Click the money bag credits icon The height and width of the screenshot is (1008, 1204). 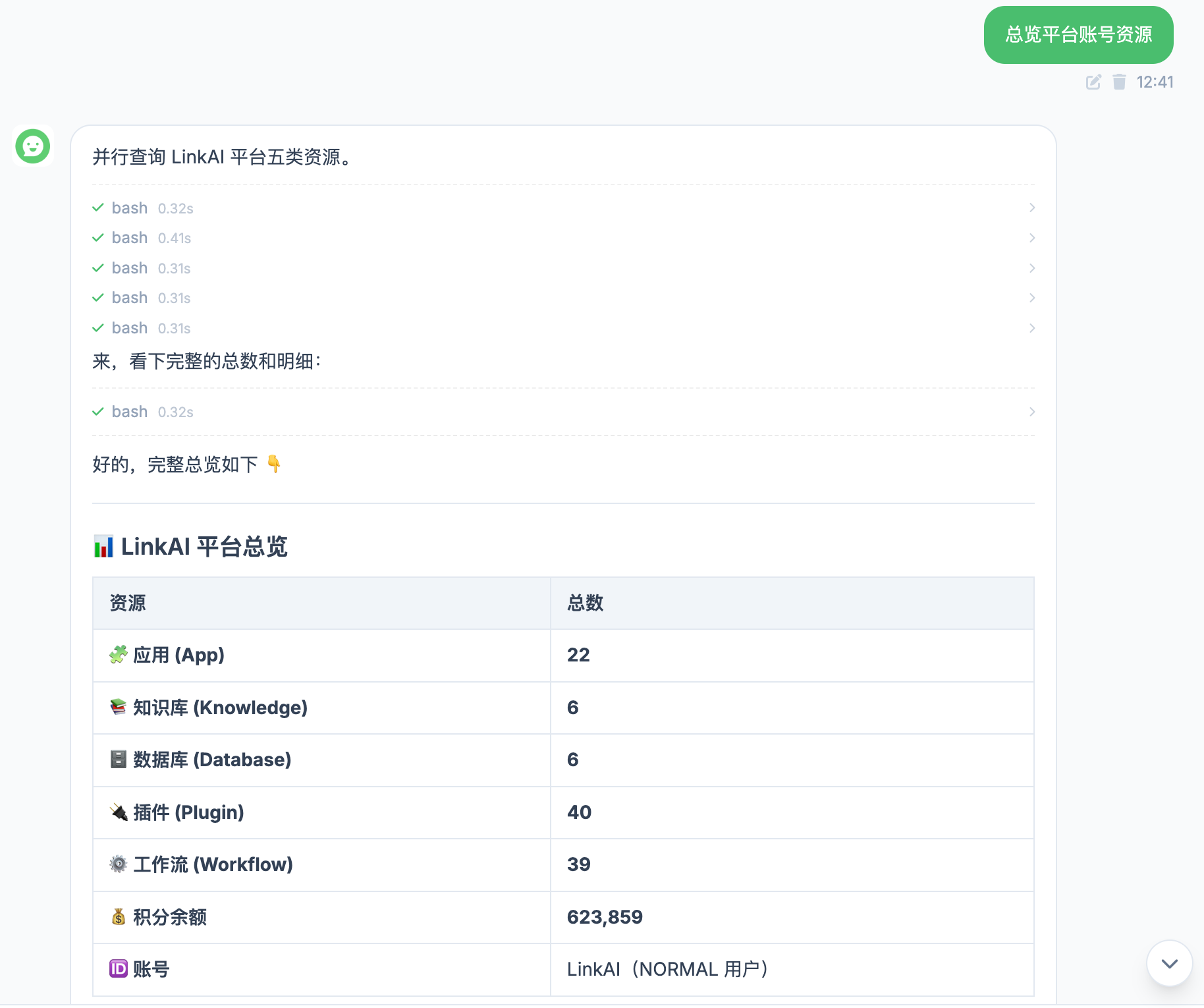coord(119,916)
